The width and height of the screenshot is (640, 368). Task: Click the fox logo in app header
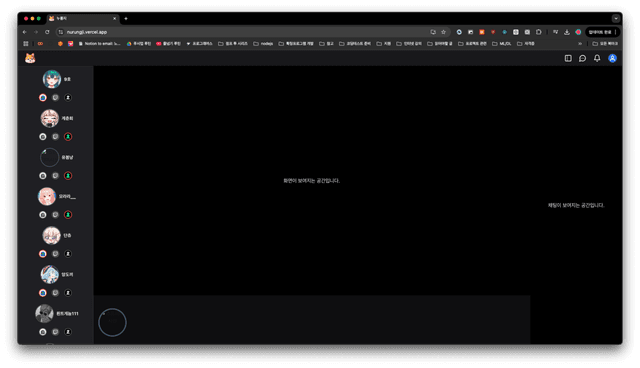click(x=30, y=58)
